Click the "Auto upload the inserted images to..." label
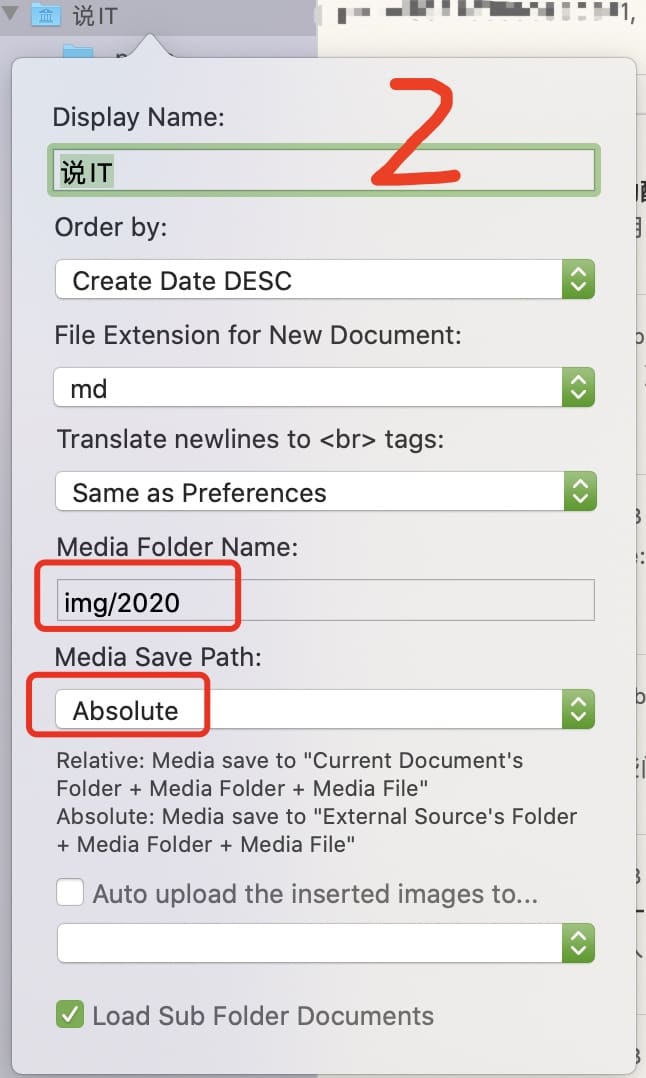This screenshot has width=646, height=1078. click(315, 894)
